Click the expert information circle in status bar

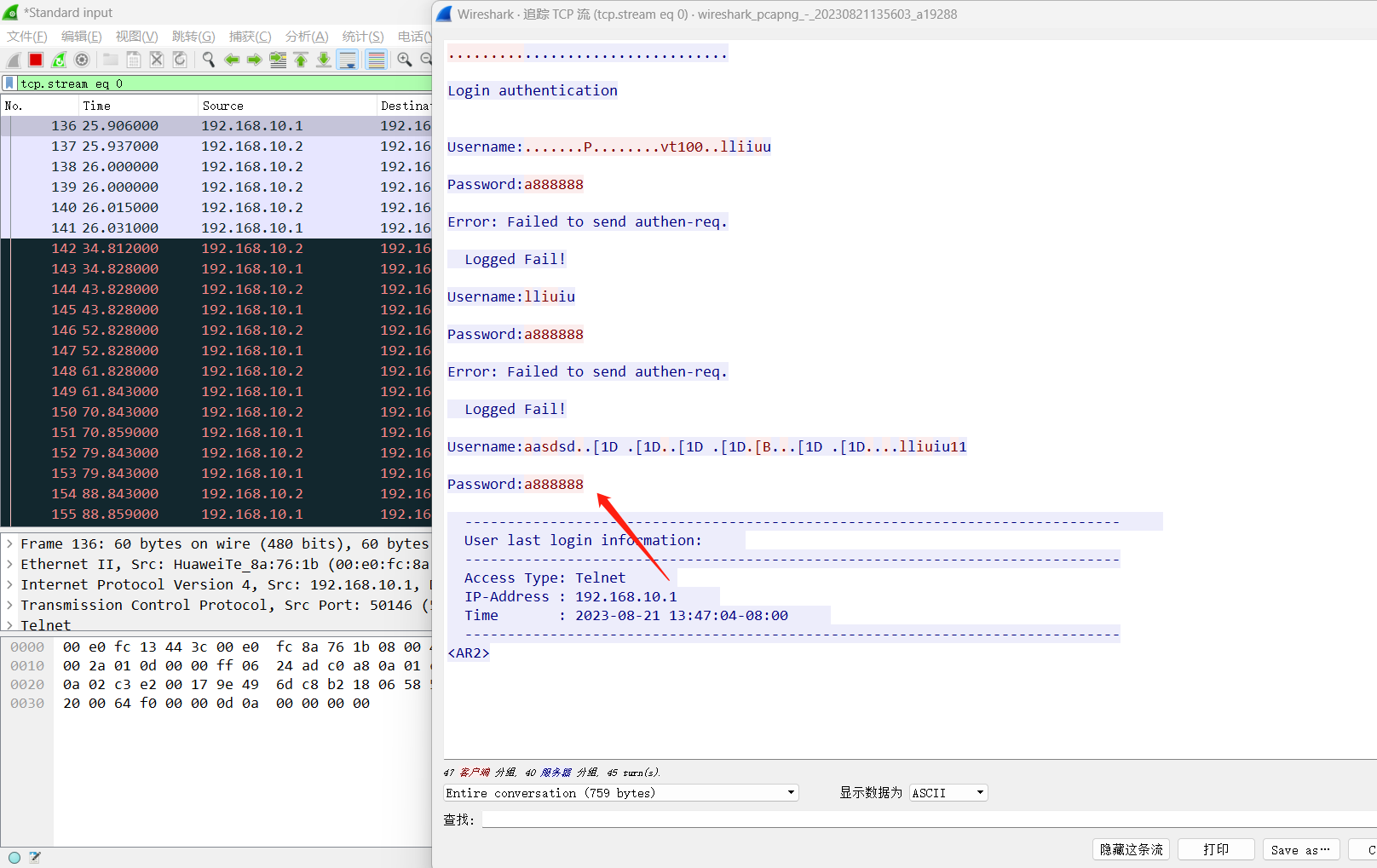[14, 858]
